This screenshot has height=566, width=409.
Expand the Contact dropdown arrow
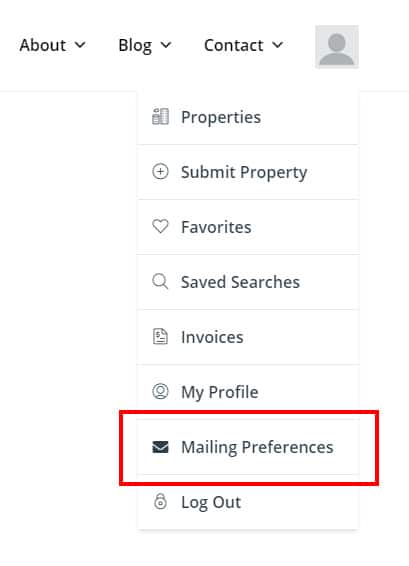click(x=278, y=45)
